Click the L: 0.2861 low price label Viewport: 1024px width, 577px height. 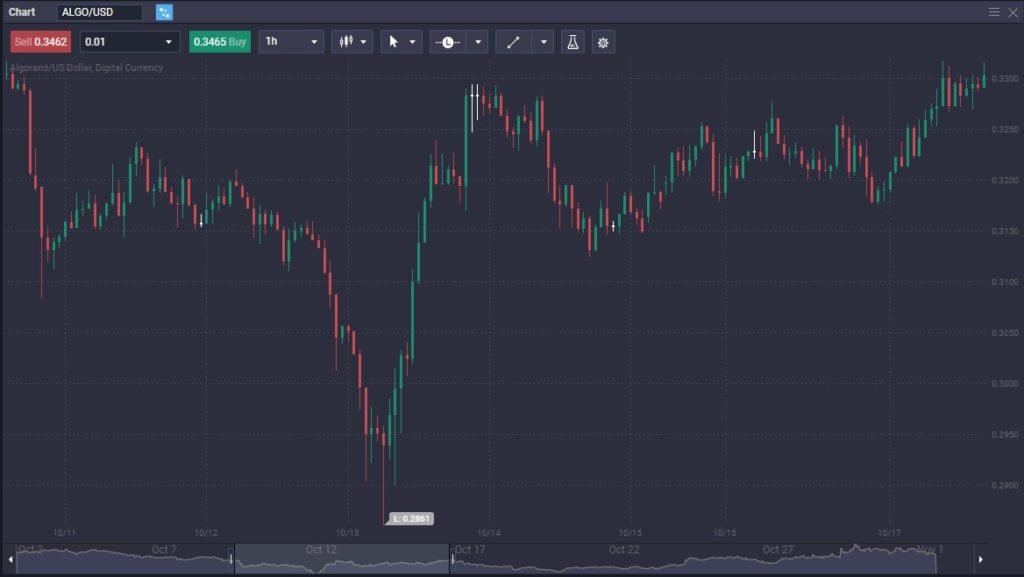(x=411, y=519)
